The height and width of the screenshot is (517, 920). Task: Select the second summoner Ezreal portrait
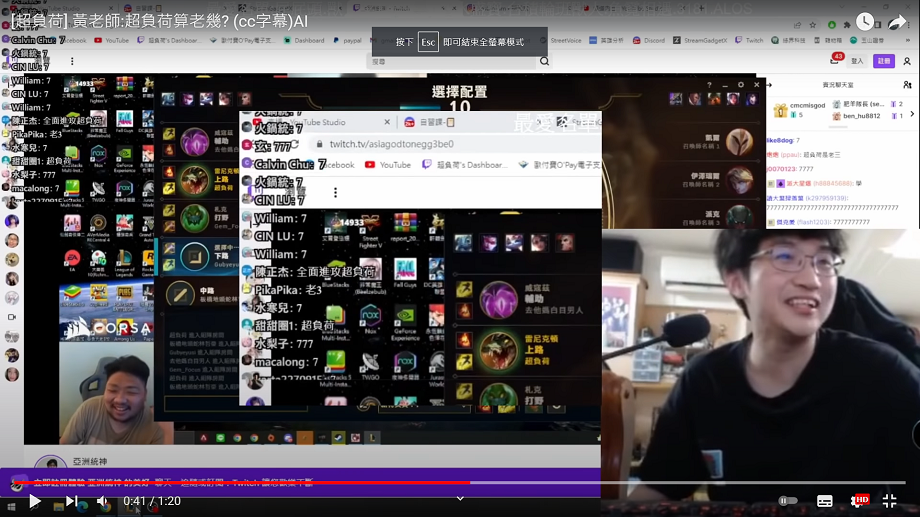pyautogui.click(x=739, y=180)
